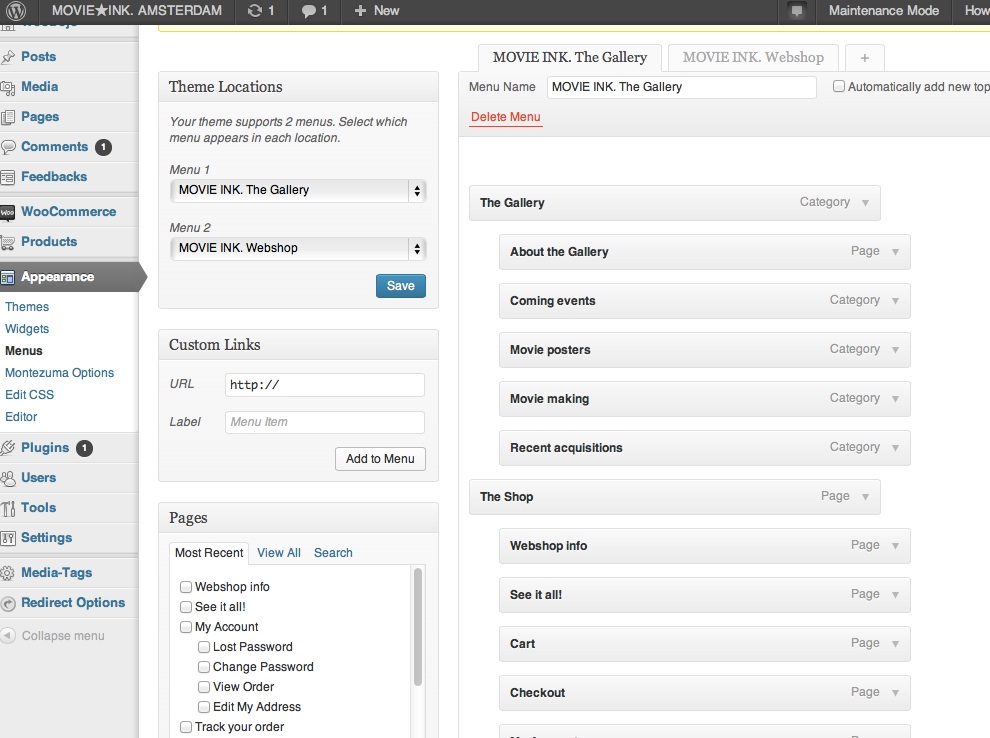Expand Movie posters menu item settings
This screenshot has width=990, height=738.
895,350
